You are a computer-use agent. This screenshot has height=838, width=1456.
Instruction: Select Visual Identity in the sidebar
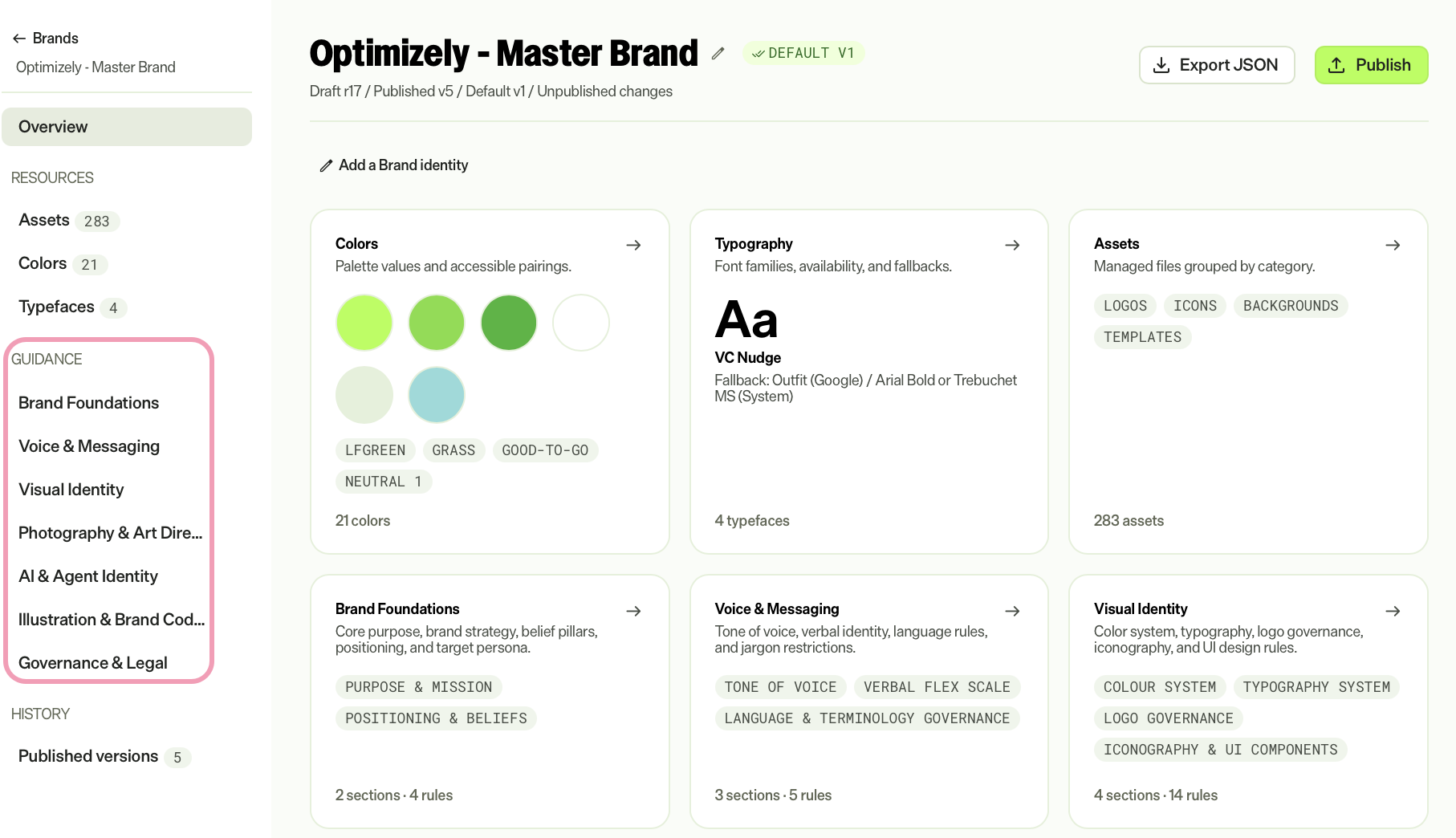tap(71, 490)
